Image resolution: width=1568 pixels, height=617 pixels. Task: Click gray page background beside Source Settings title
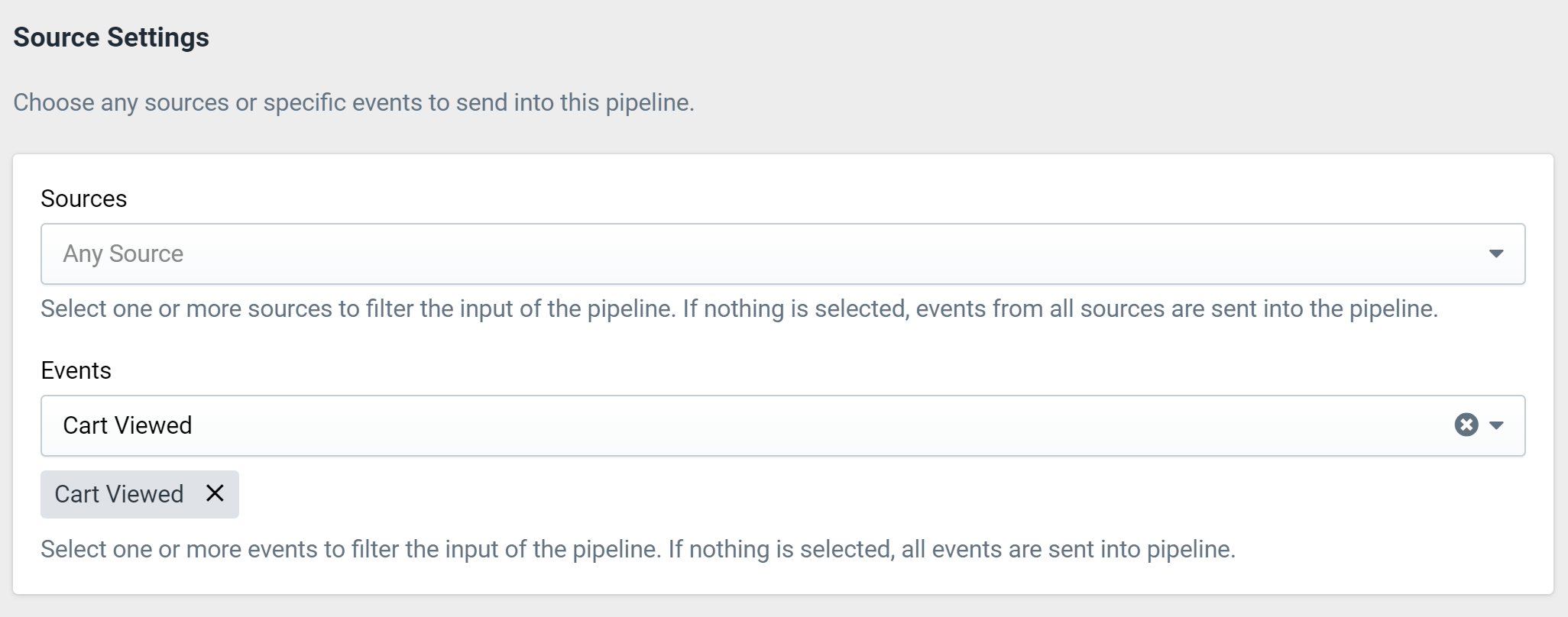coord(841,37)
